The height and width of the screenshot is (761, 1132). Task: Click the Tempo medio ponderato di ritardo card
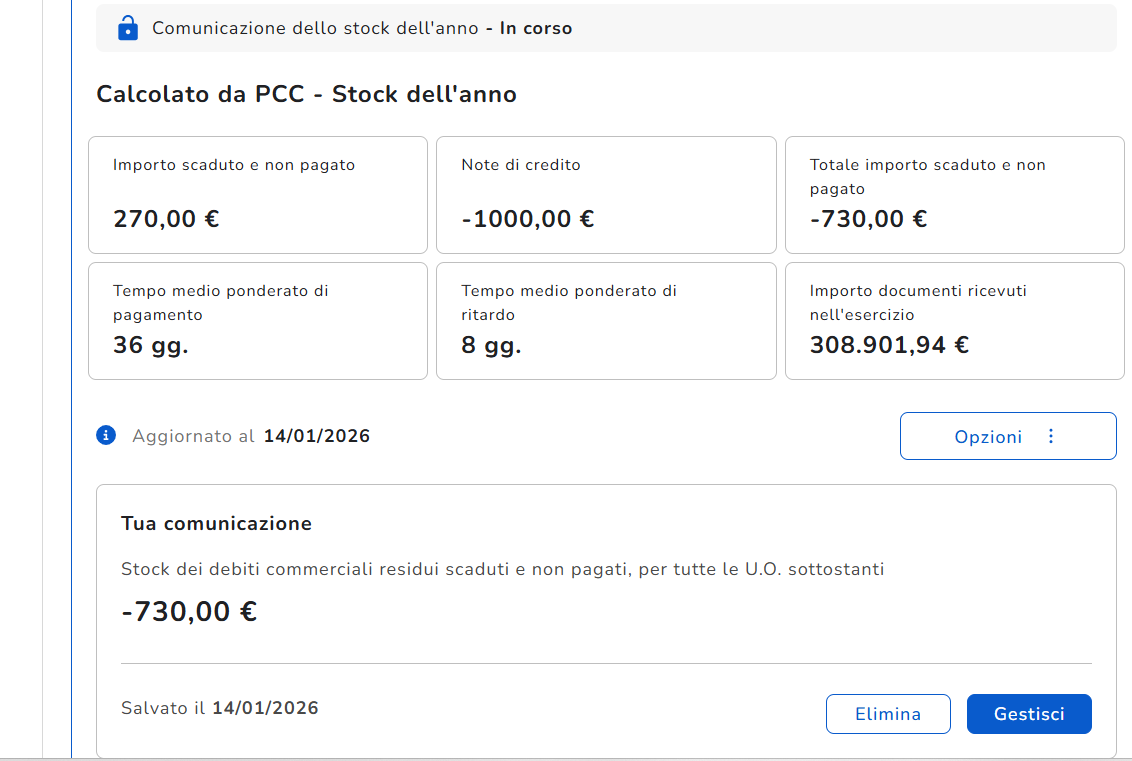point(606,321)
